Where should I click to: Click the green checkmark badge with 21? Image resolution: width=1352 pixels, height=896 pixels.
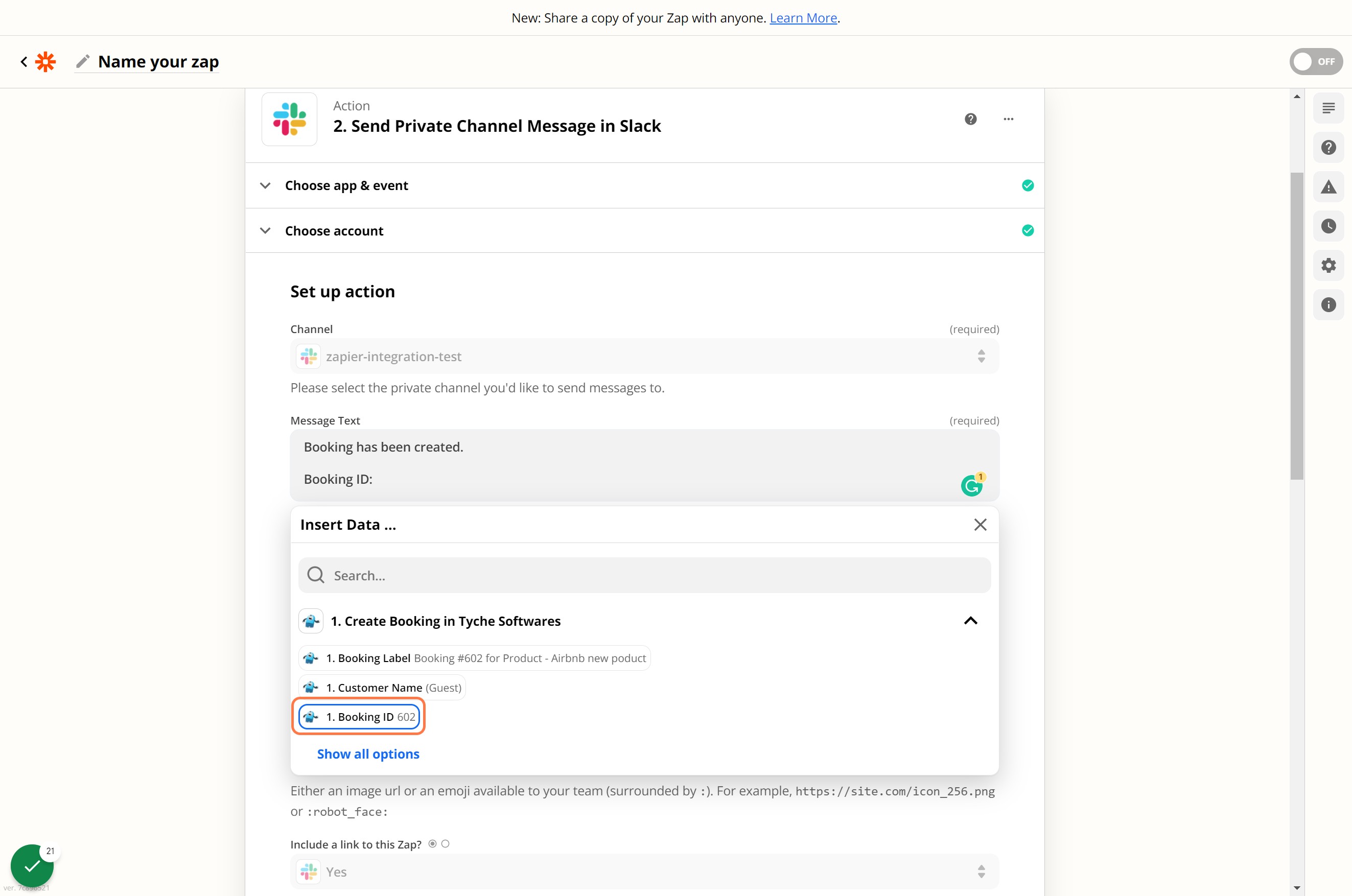point(33,866)
